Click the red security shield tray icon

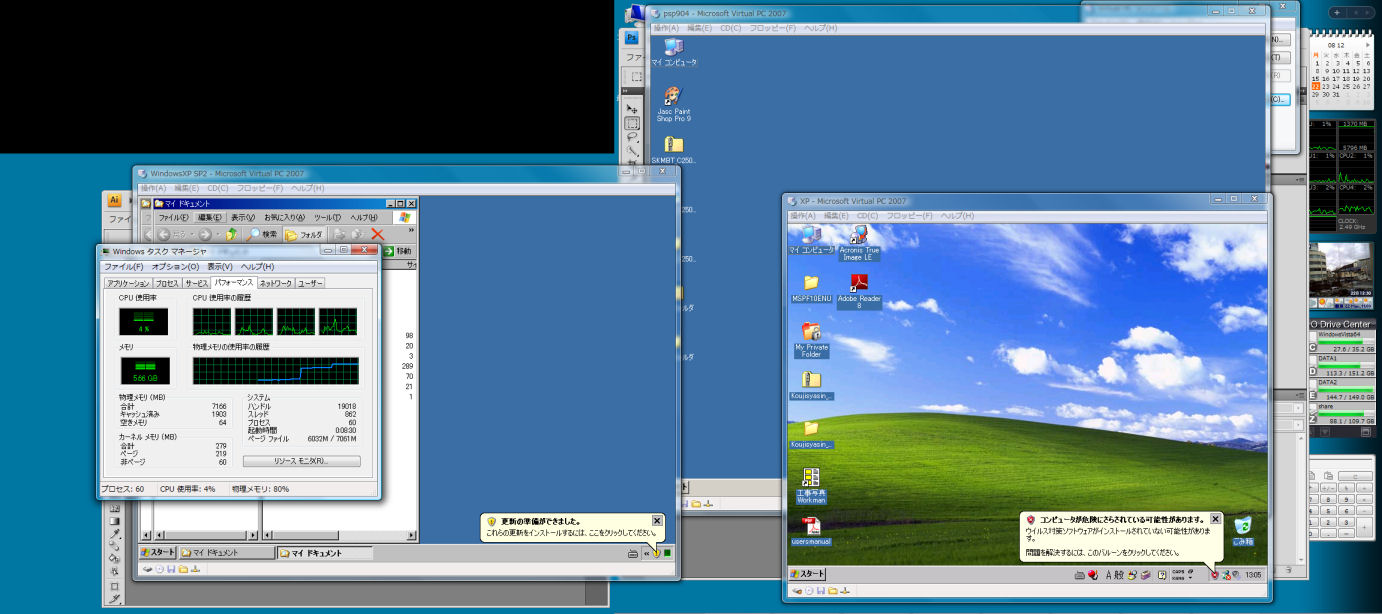coord(1214,575)
